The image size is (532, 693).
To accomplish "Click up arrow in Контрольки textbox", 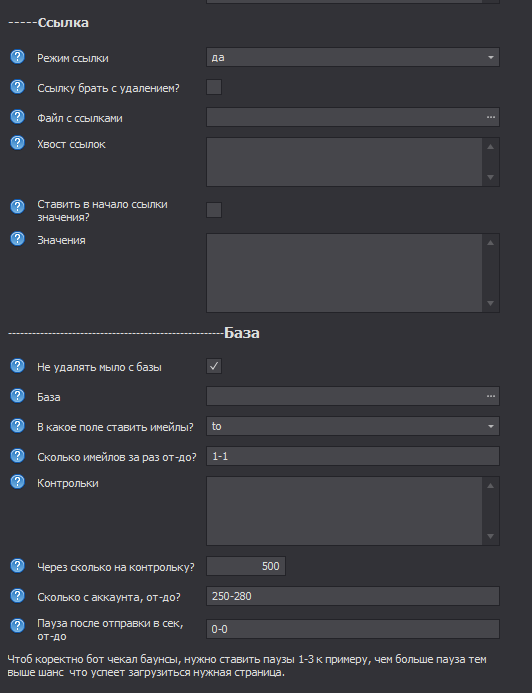I will tap(490, 486).
